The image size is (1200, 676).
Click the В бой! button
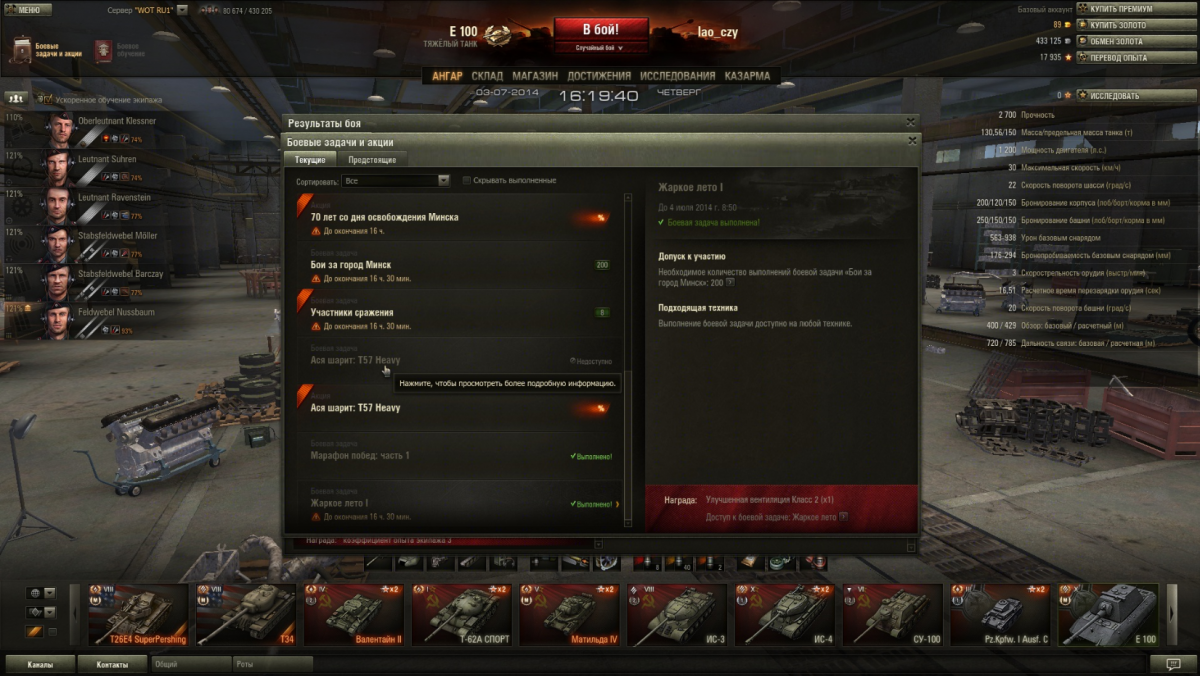coord(600,29)
